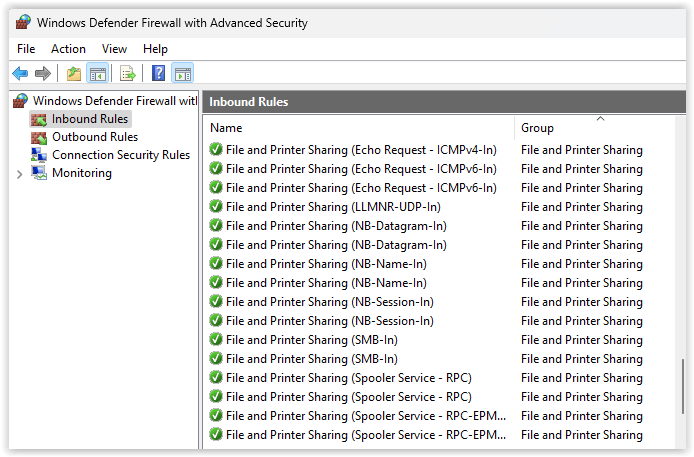Click the vertical scrollbar thumb in rules list
The image size is (694, 457).
tap(683, 387)
